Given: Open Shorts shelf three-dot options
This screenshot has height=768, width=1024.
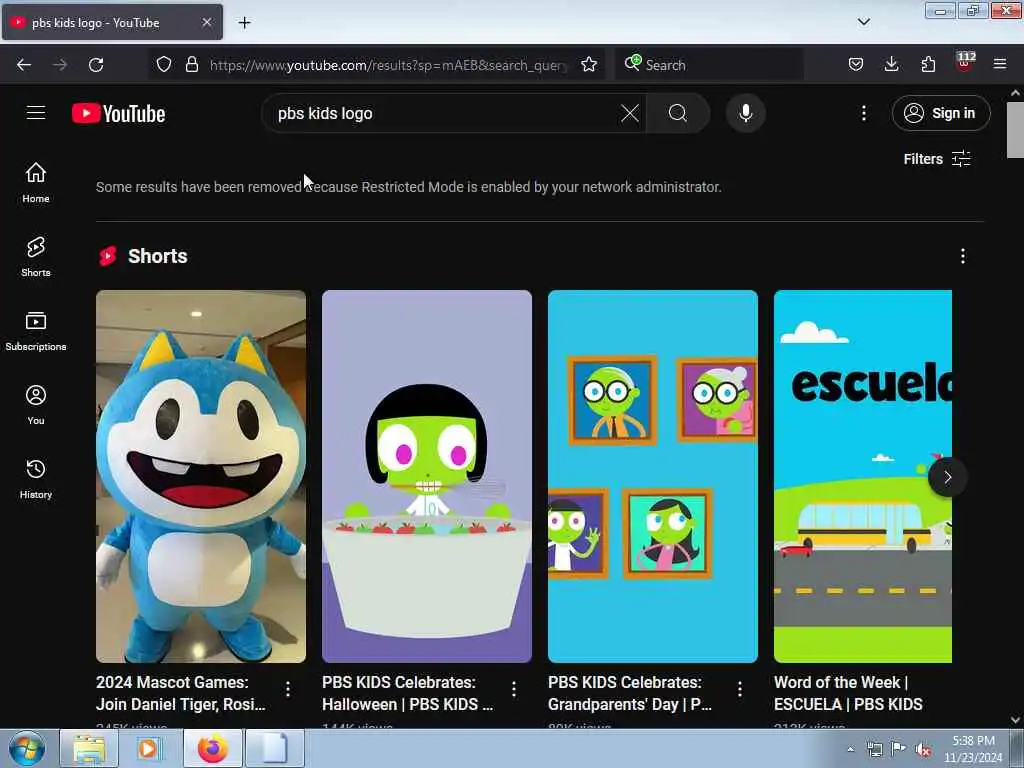Looking at the screenshot, I should 963,256.
